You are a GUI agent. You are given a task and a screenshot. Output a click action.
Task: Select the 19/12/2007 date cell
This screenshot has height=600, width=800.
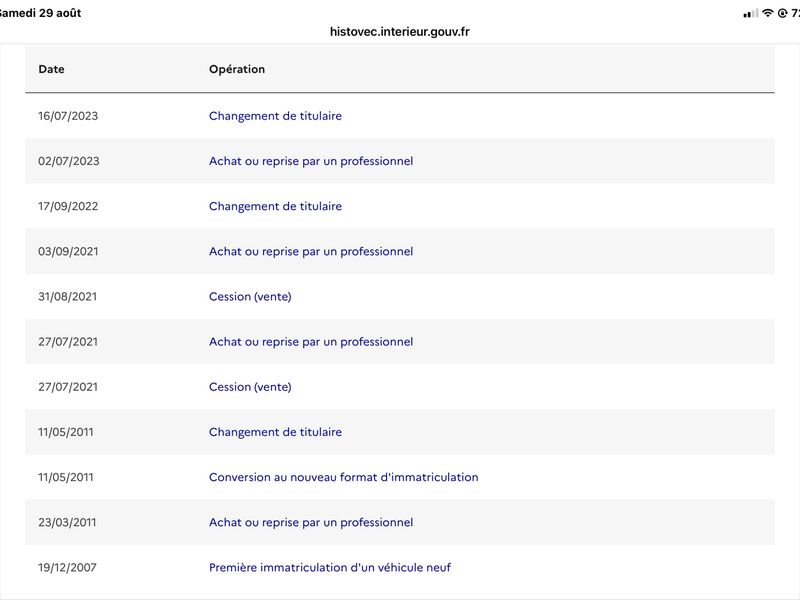click(x=67, y=567)
